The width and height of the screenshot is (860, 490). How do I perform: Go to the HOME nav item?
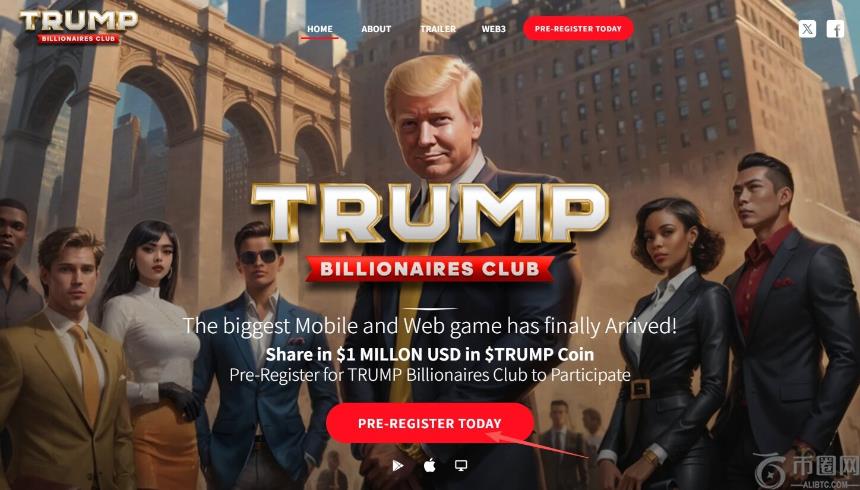(x=320, y=29)
